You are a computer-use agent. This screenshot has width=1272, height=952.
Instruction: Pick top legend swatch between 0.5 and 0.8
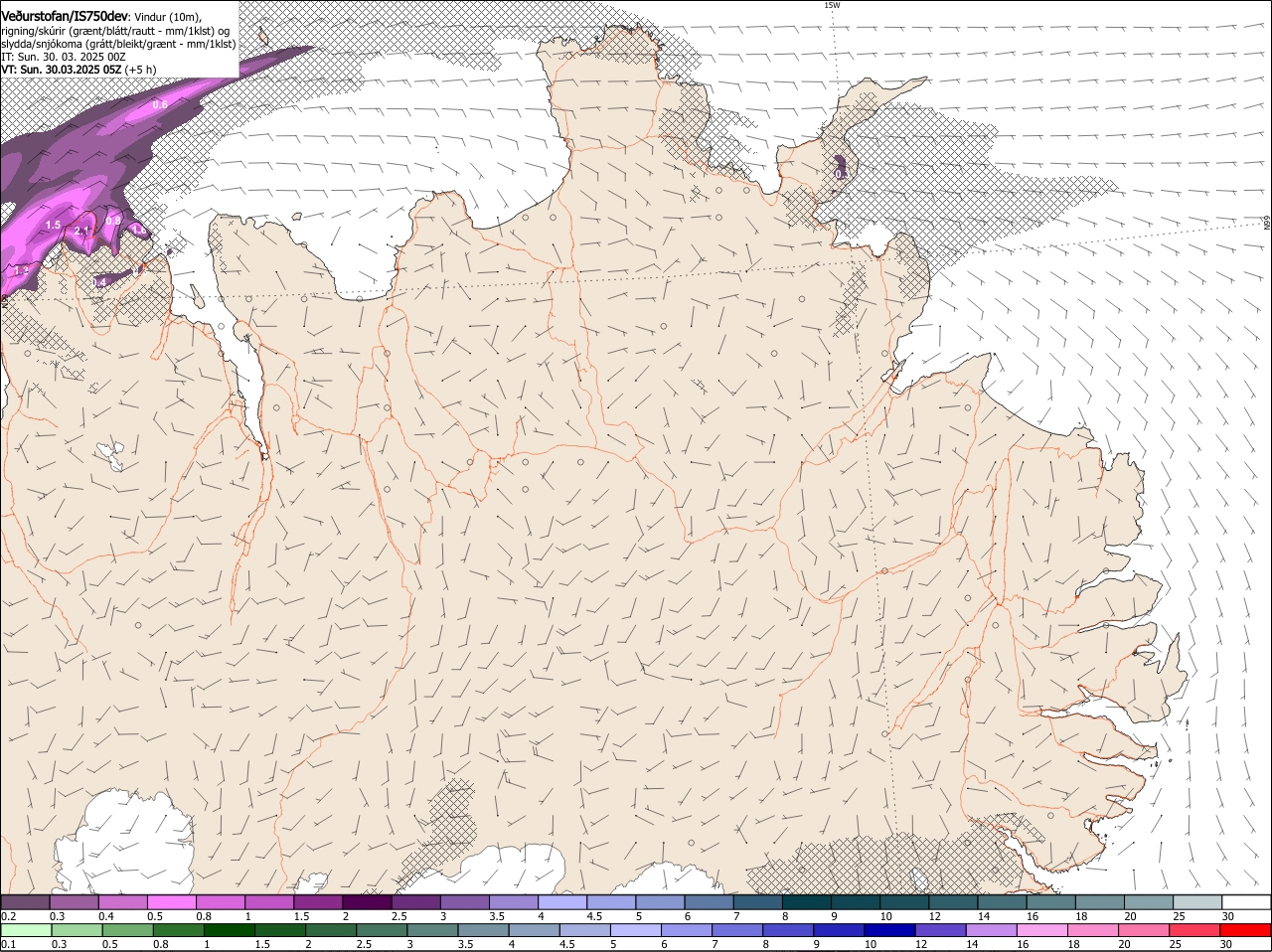(172, 902)
